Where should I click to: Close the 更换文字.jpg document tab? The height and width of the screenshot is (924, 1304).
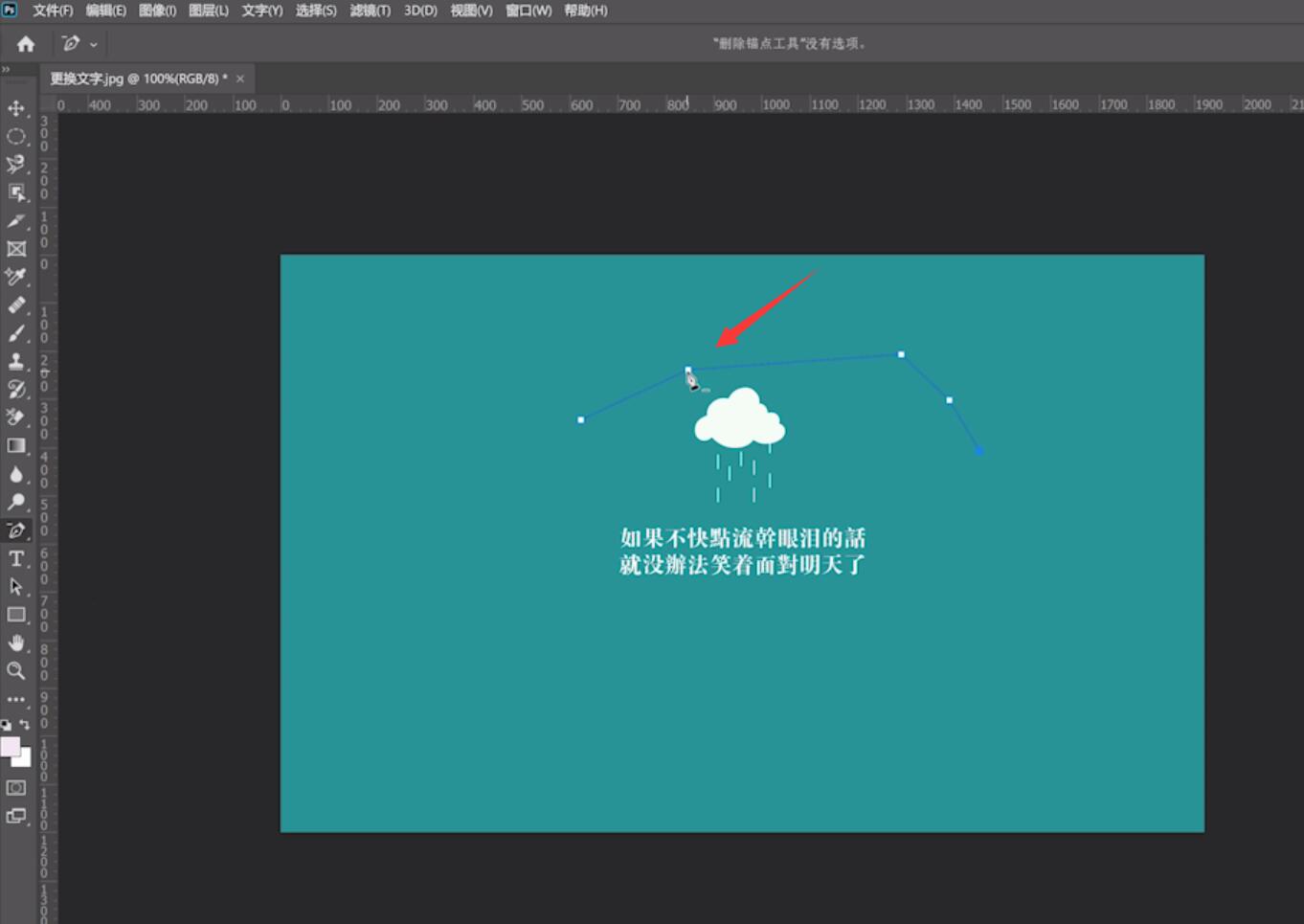pyautogui.click(x=240, y=79)
